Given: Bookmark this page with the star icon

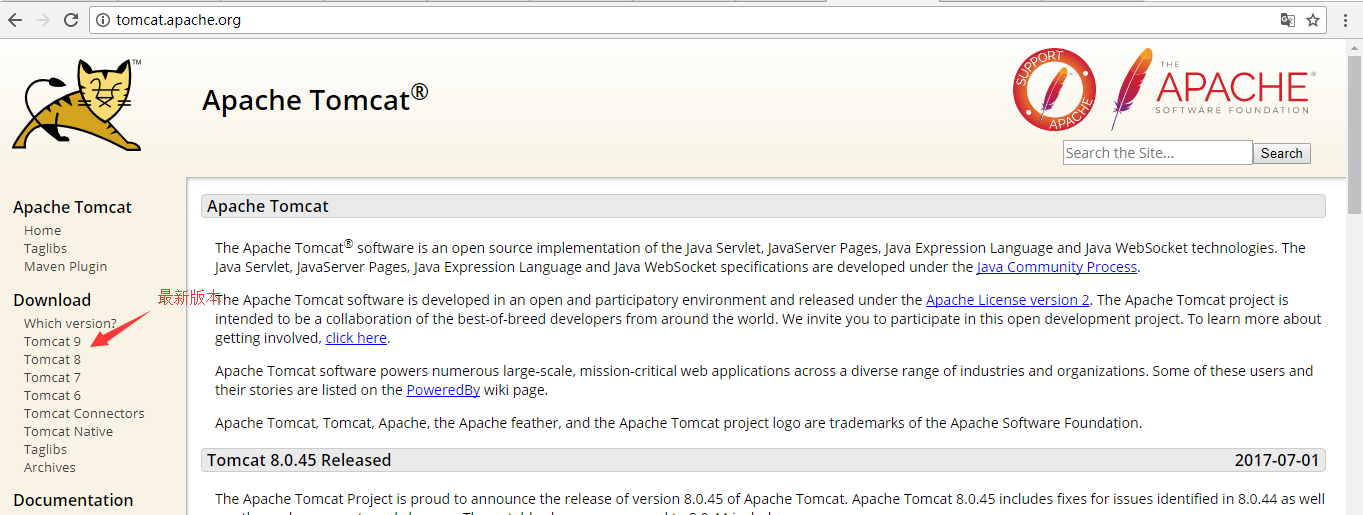Looking at the screenshot, I should click(x=1313, y=20).
